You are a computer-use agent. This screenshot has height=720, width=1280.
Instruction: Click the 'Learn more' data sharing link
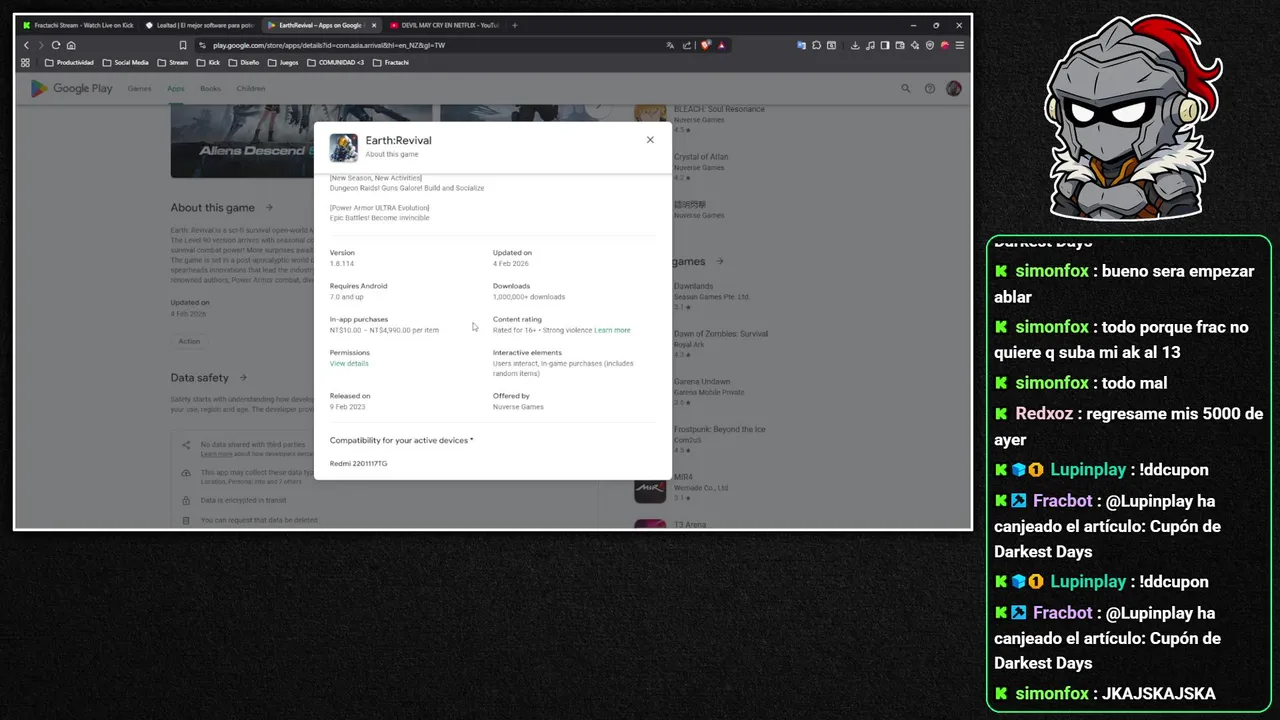[217, 454]
